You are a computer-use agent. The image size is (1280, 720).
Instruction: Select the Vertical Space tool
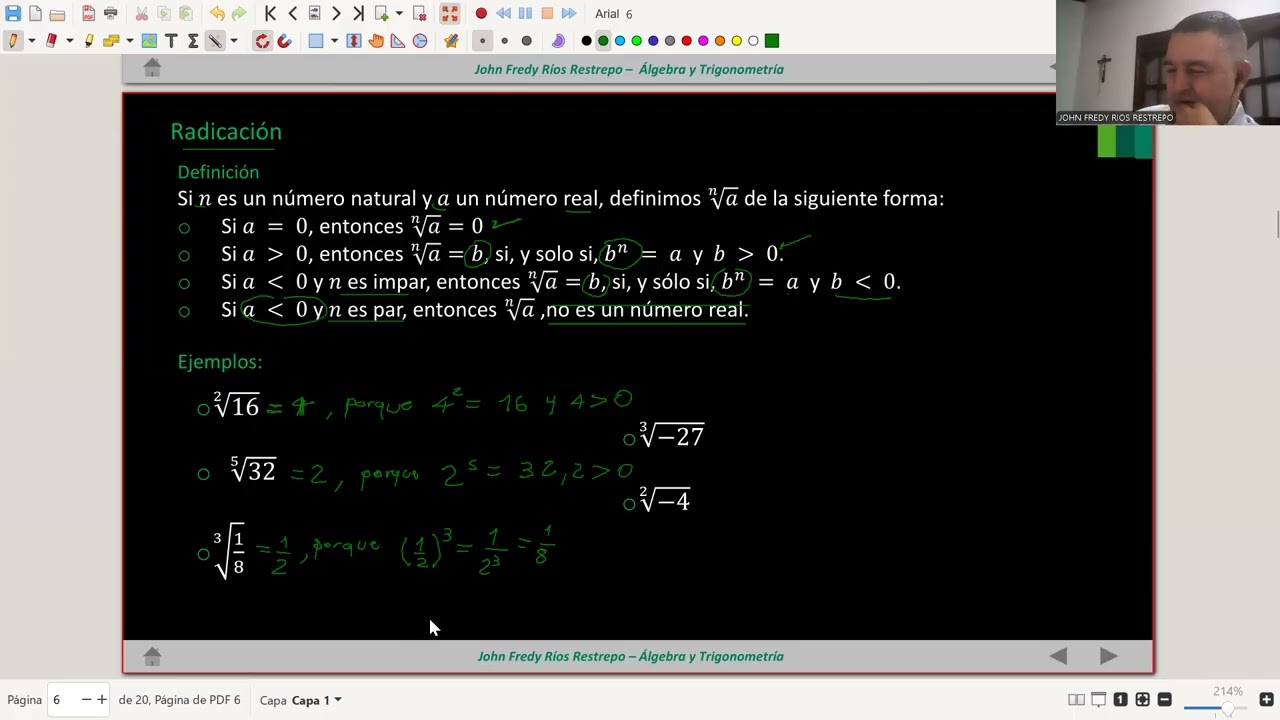pos(353,41)
